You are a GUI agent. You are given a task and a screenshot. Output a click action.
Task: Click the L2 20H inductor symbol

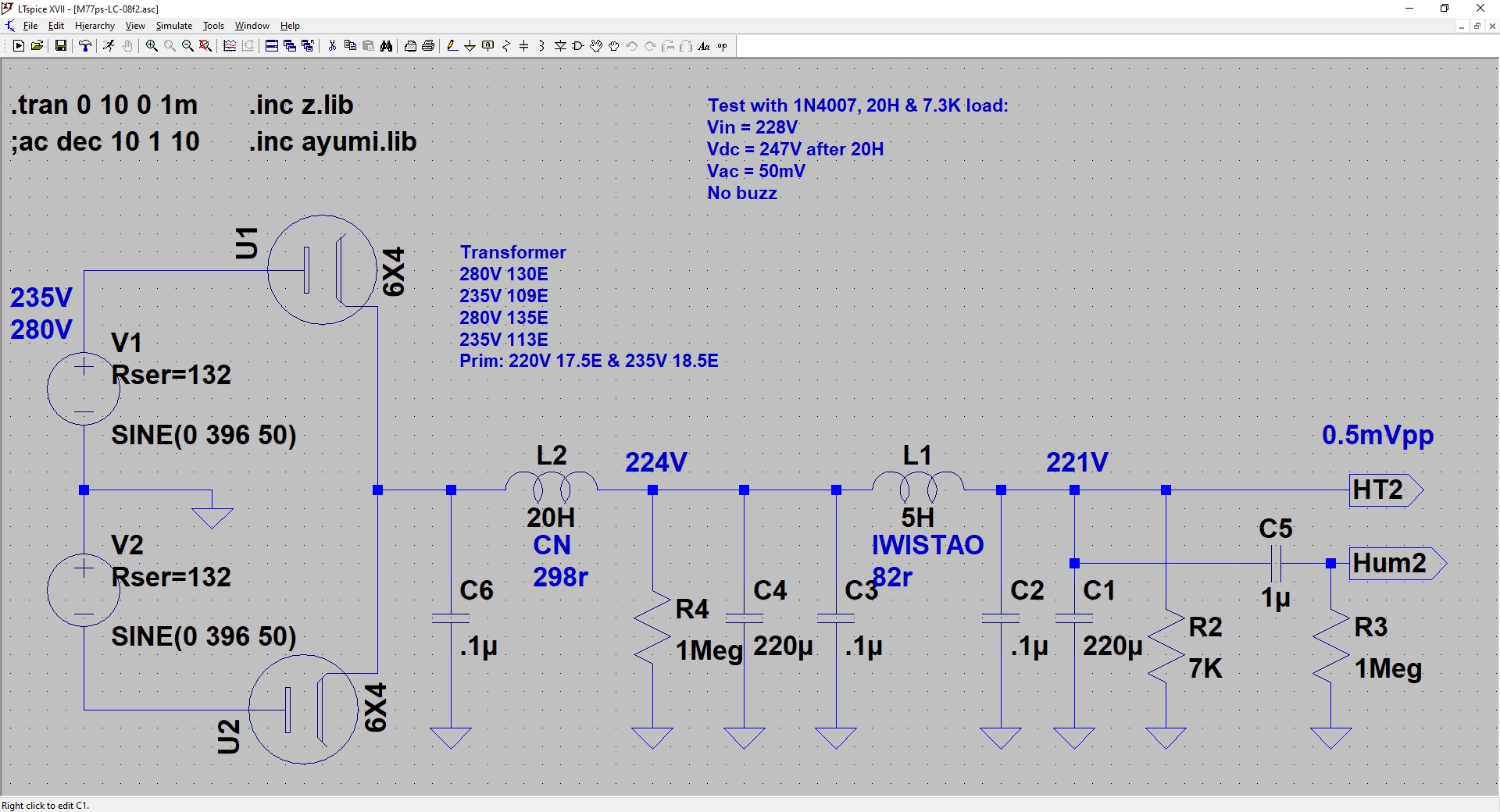(x=552, y=486)
